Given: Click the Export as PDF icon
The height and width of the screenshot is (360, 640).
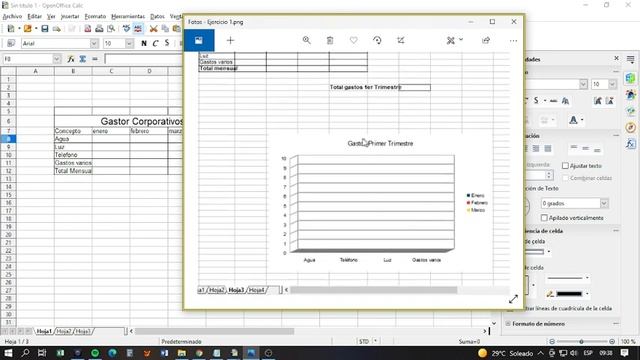Looking at the screenshot, I should coord(87,29).
